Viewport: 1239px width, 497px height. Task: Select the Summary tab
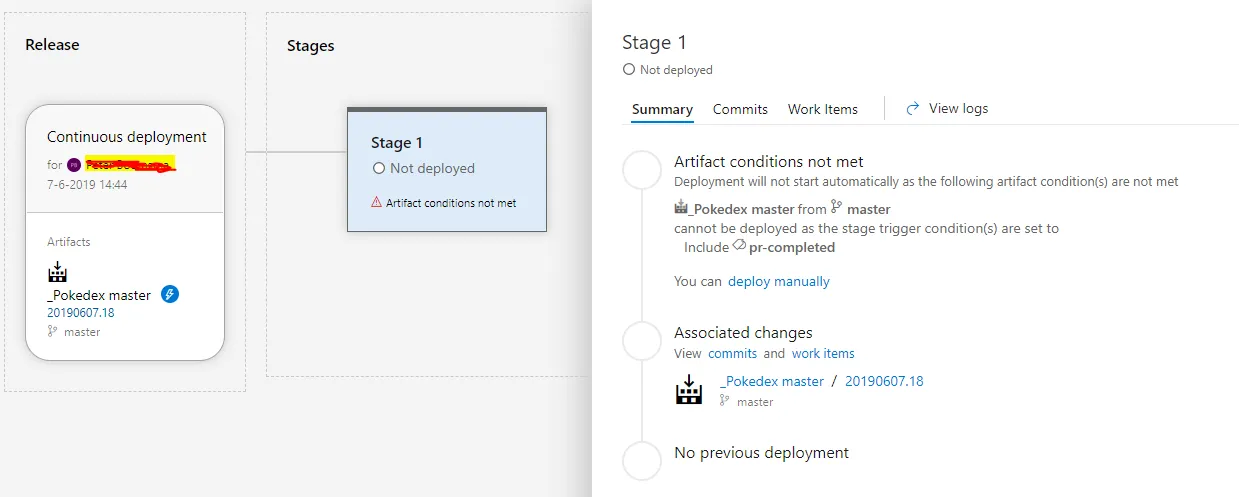(662, 109)
